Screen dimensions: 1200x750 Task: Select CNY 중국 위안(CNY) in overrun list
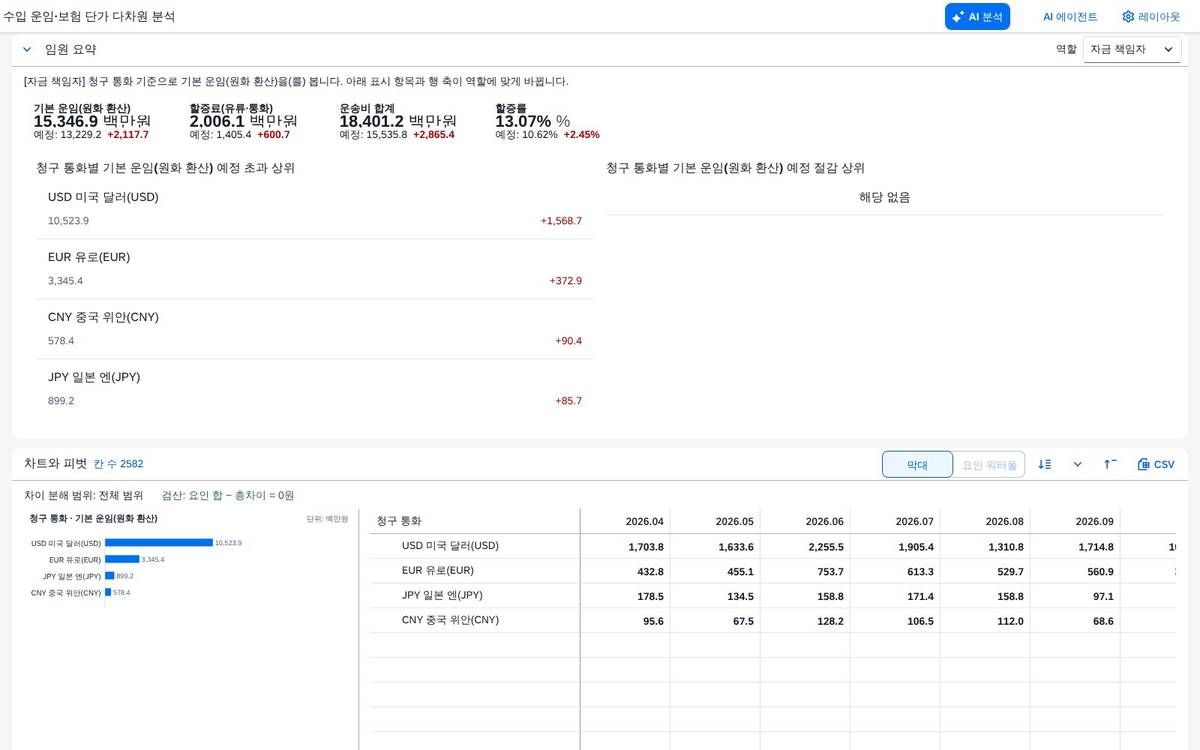click(x=315, y=329)
